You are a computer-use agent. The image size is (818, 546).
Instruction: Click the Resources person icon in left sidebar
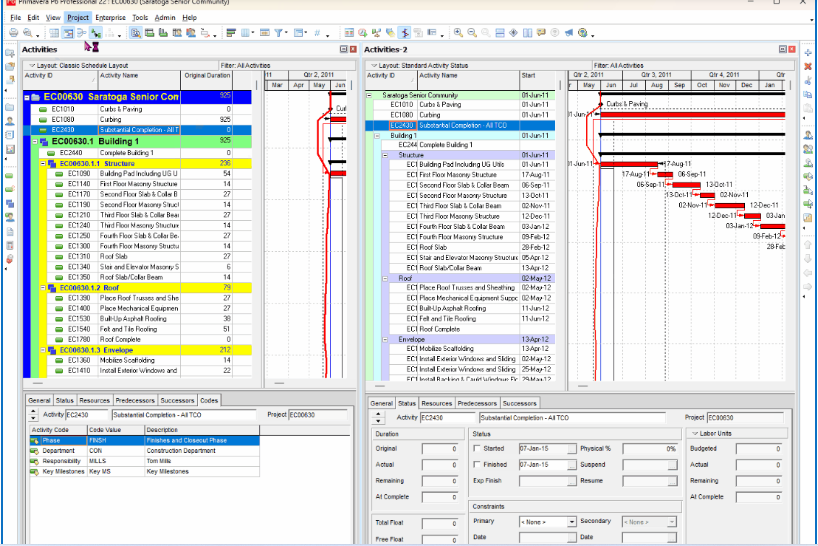point(10,121)
